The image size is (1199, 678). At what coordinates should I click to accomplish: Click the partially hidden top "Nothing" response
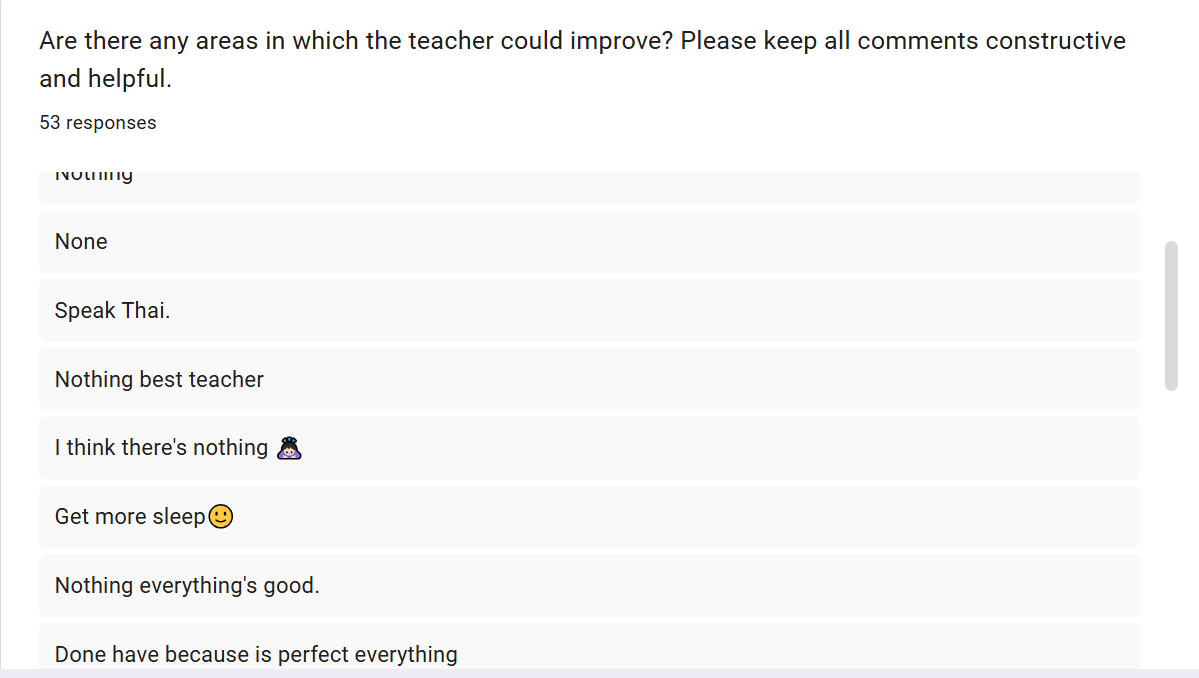94,177
